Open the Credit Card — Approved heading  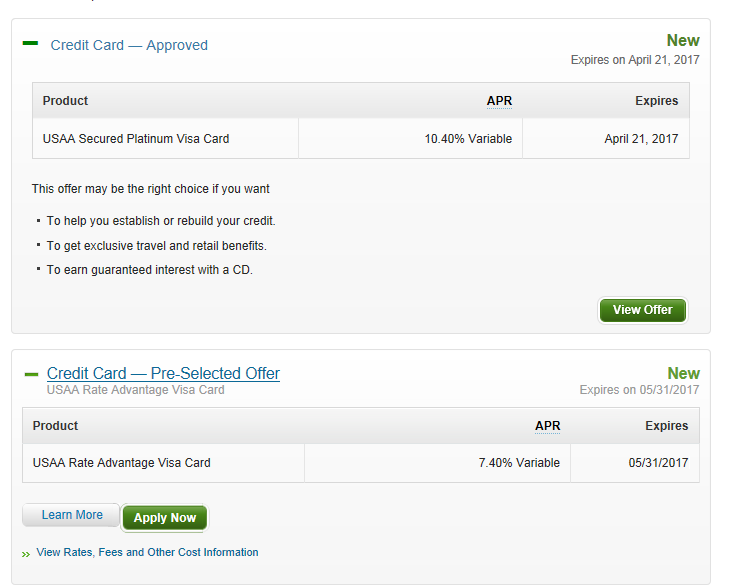tap(129, 45)
